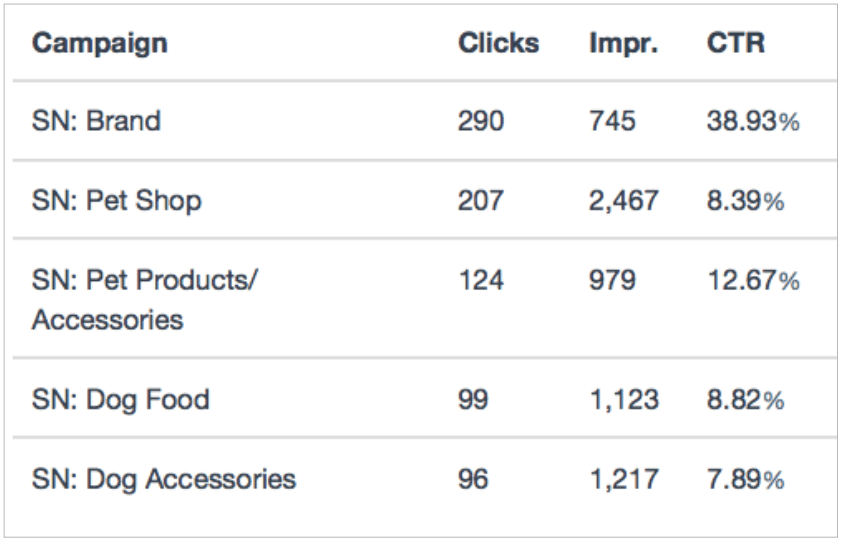Select the 38.93% CTR value
Screen dimensions: 841x541
pos(753,121)
